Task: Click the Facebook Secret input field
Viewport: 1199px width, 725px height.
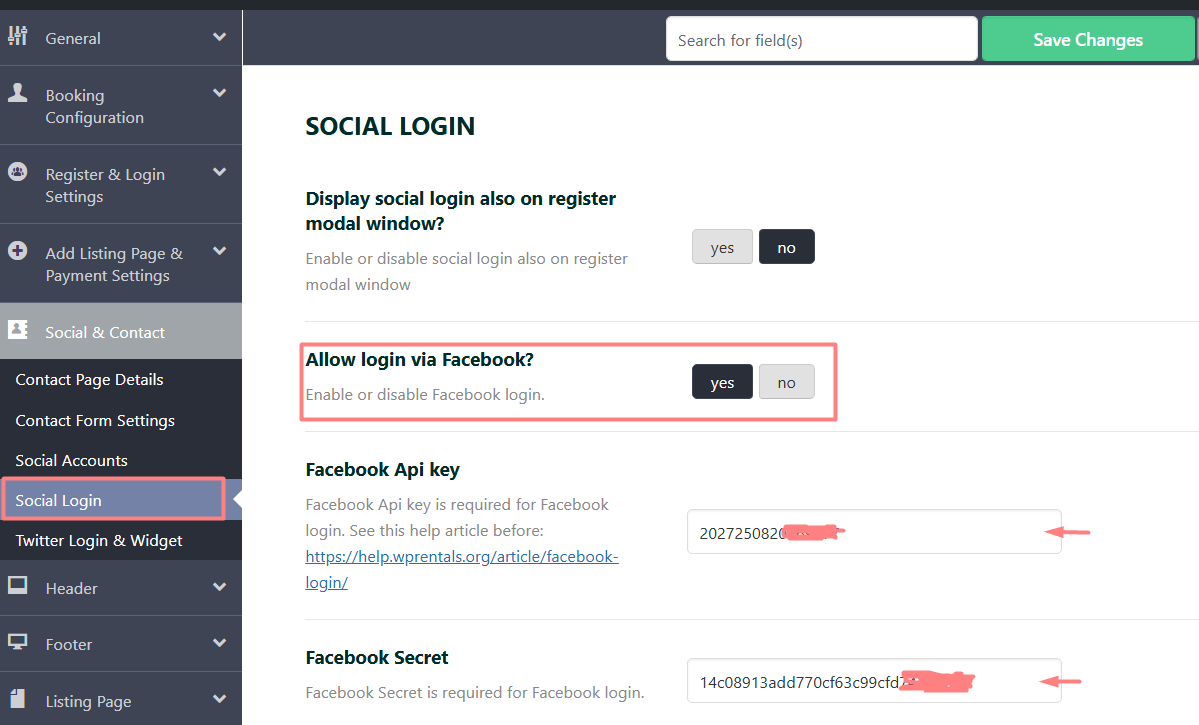Action: pyautogui.click(x=874, y=681)
